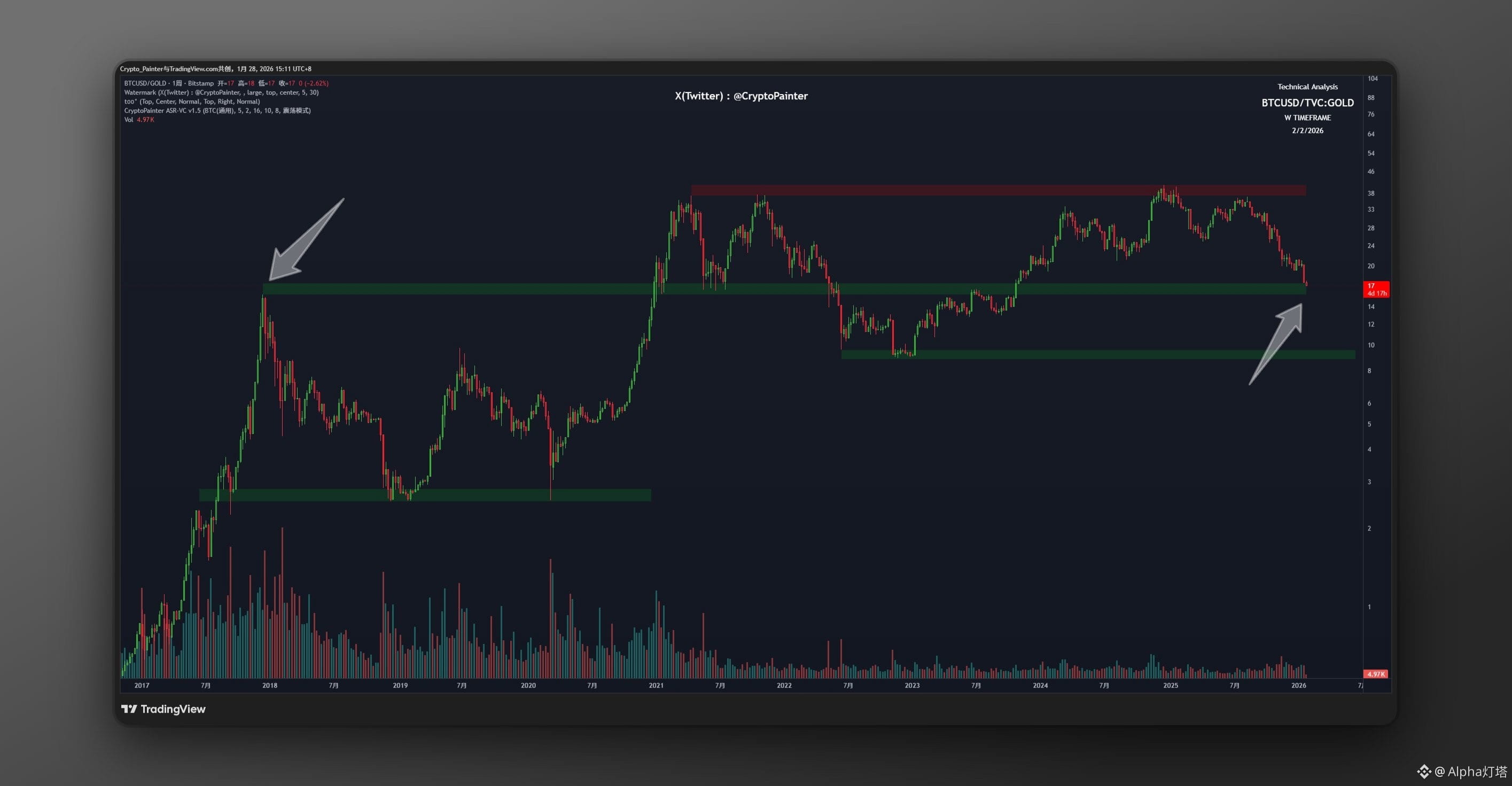The height and width of the screenshot is (786, 1512).
Task: Click the 2023 time axis label
Action: 912,686
